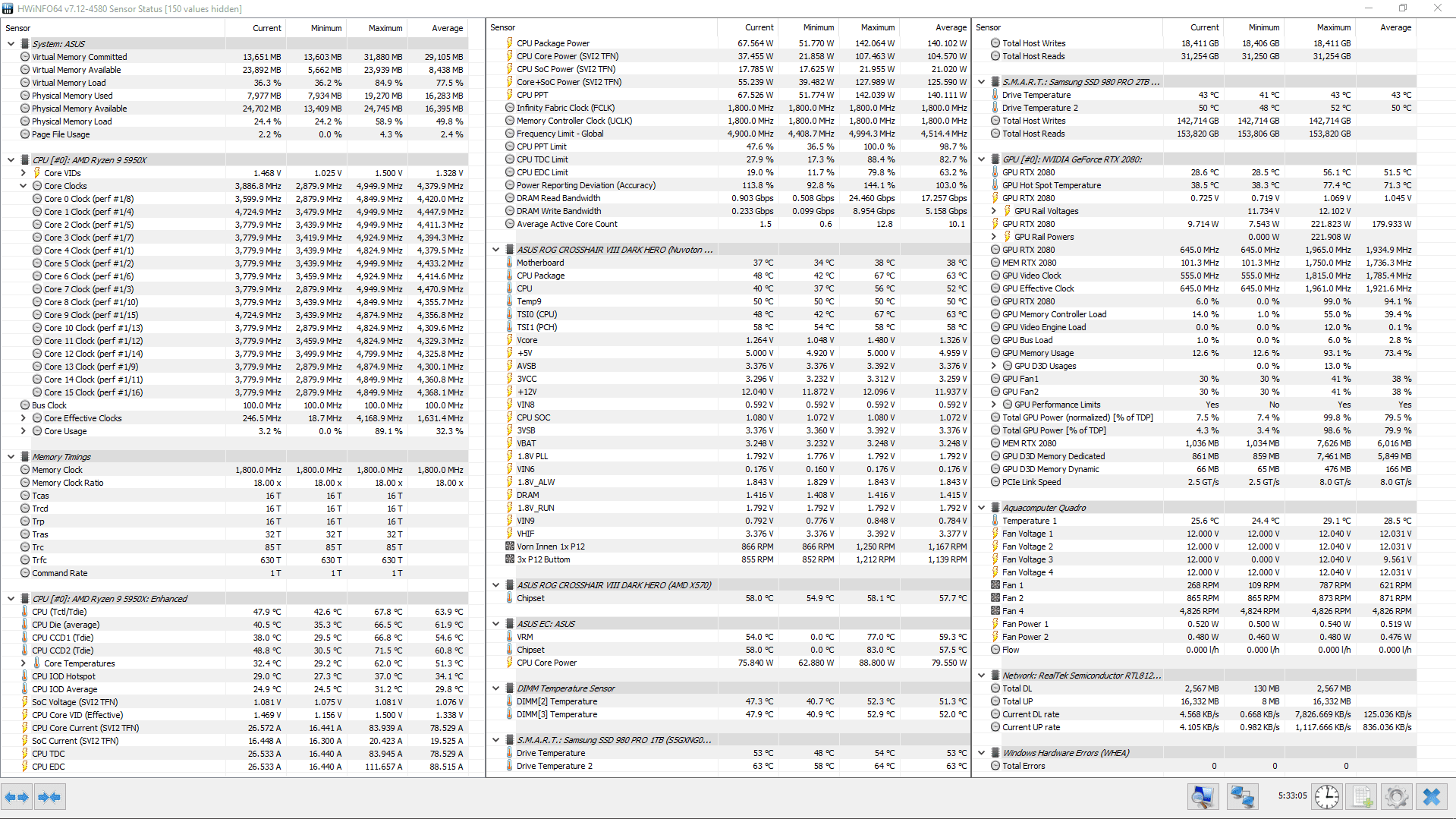Select the Total Errors row under WHEA
The height and width of the screenshot is (819, 1456).
click(1195, 766)
